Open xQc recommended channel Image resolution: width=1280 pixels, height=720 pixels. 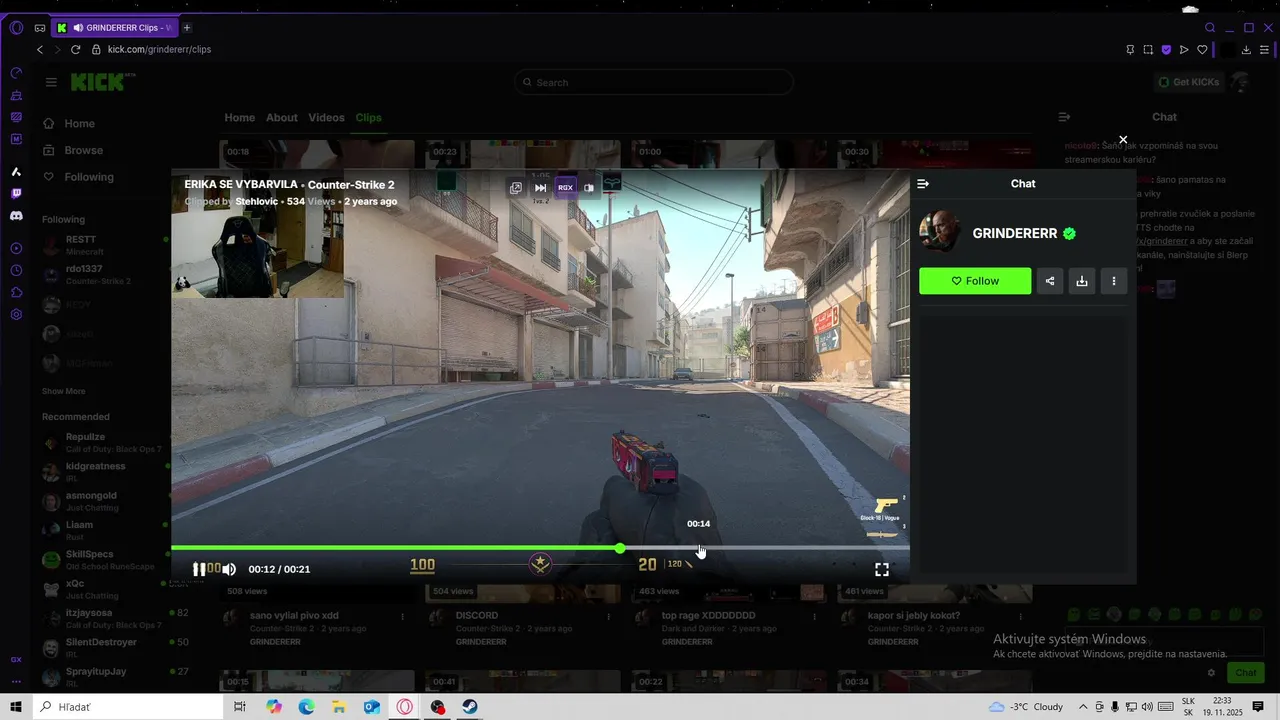point(104,589)
